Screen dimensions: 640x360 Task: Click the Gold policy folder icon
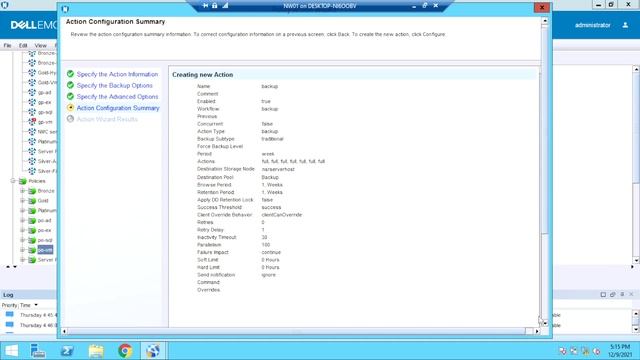32,200
